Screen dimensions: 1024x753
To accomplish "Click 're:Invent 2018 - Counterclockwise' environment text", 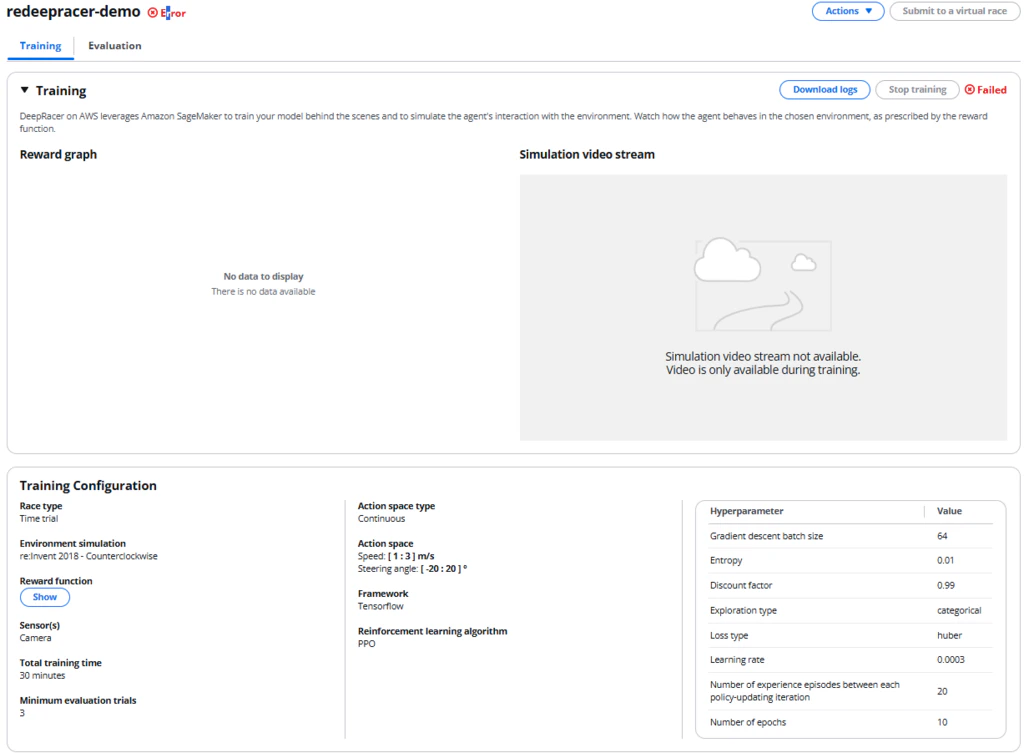I will pyautogui.click(x=89, y=556).
